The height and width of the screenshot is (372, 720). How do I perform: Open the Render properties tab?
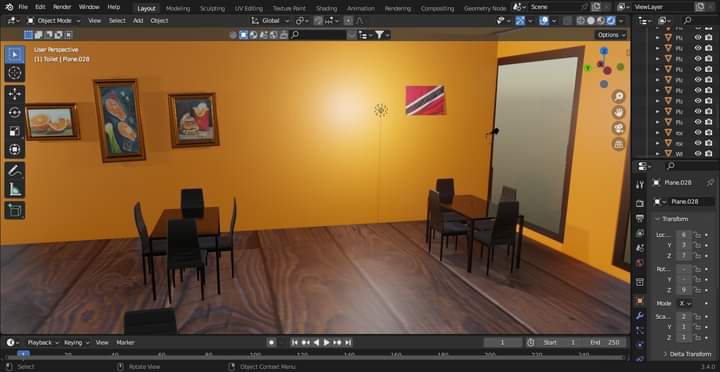coord(640,203)
